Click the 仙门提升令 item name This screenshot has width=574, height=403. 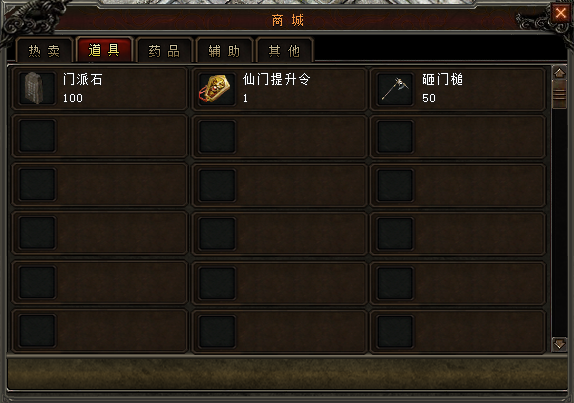(276, 79)
